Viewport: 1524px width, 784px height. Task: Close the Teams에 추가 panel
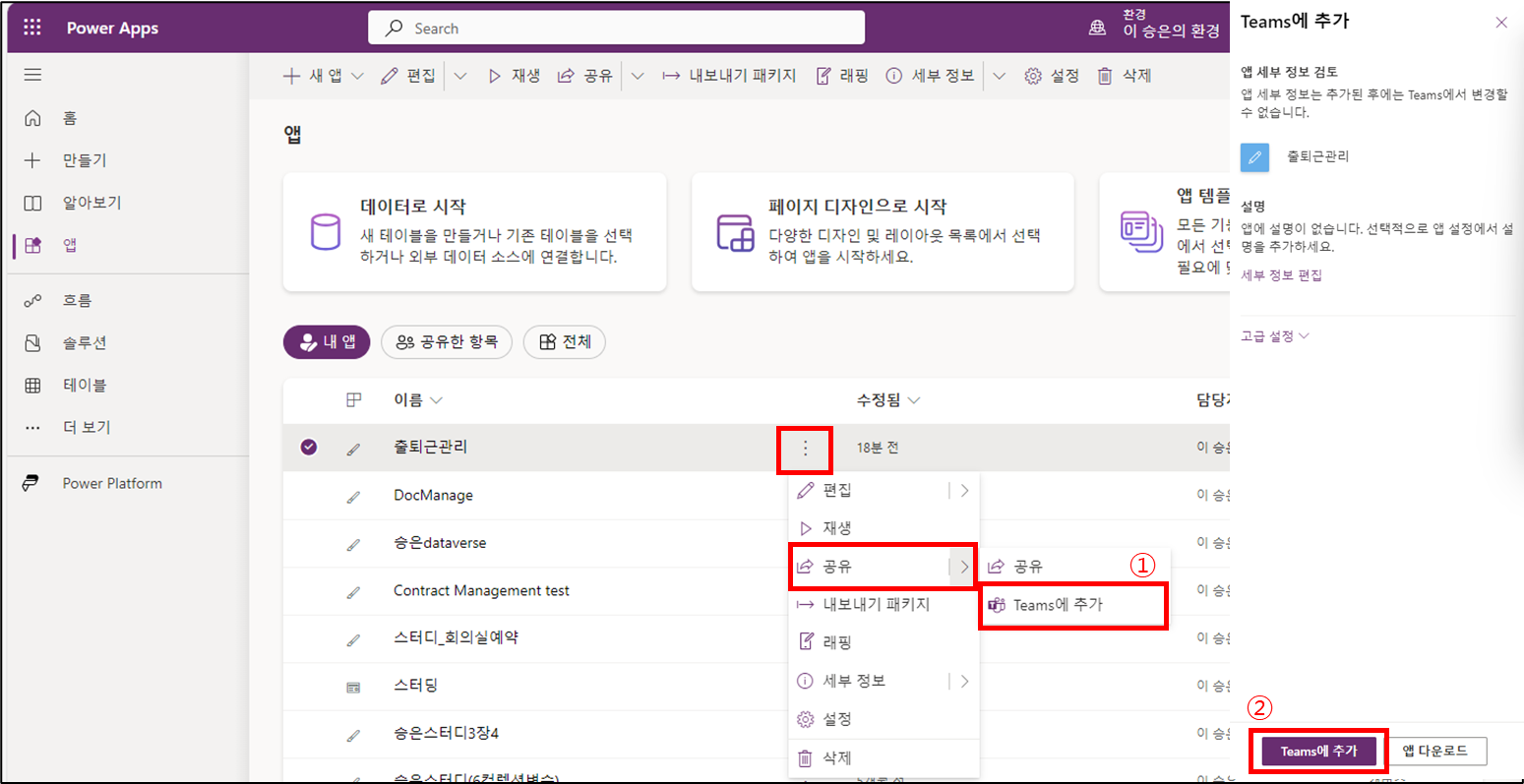[1501, 23]
